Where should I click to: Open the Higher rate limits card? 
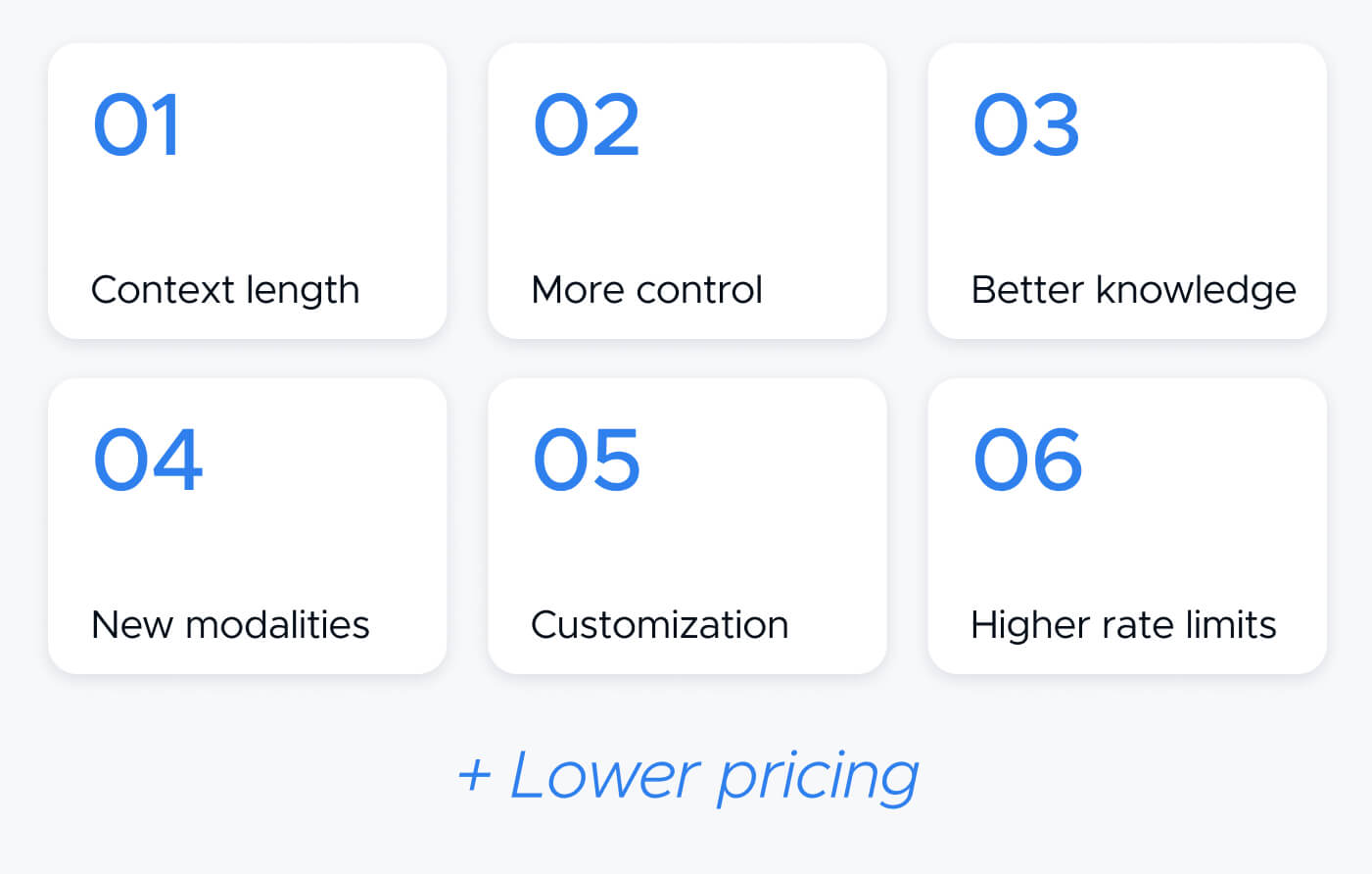[1127, 526]
